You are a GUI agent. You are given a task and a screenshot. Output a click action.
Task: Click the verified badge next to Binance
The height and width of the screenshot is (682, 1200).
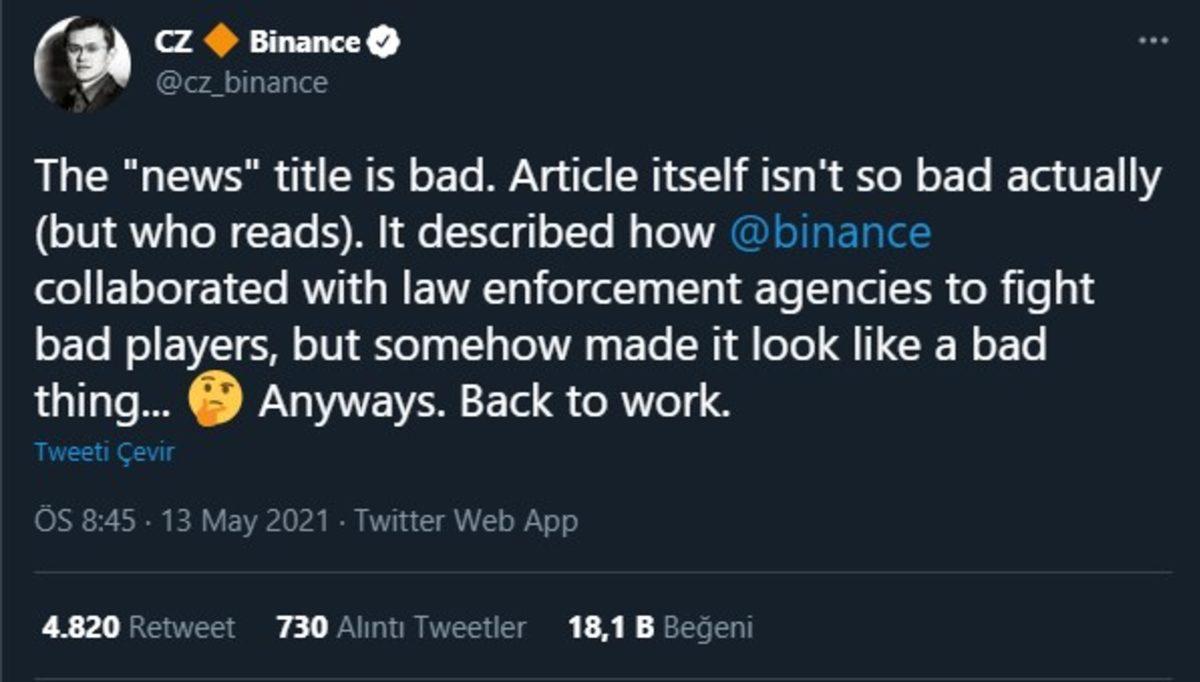(384, 41)
